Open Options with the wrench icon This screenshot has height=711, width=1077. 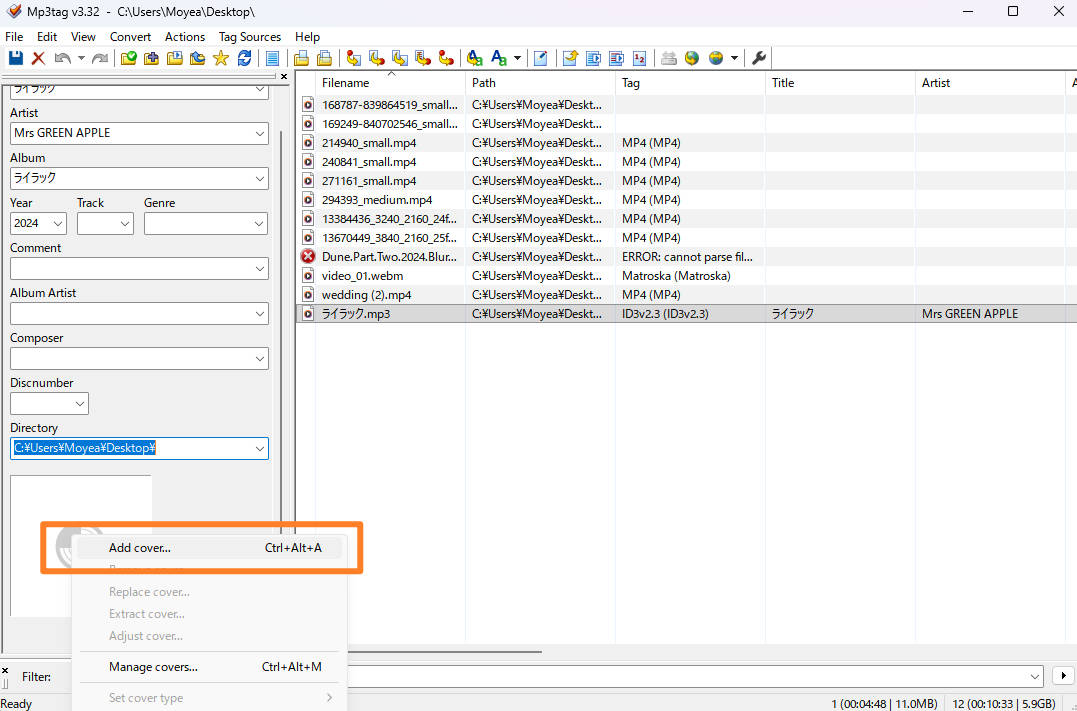[759, 59]
